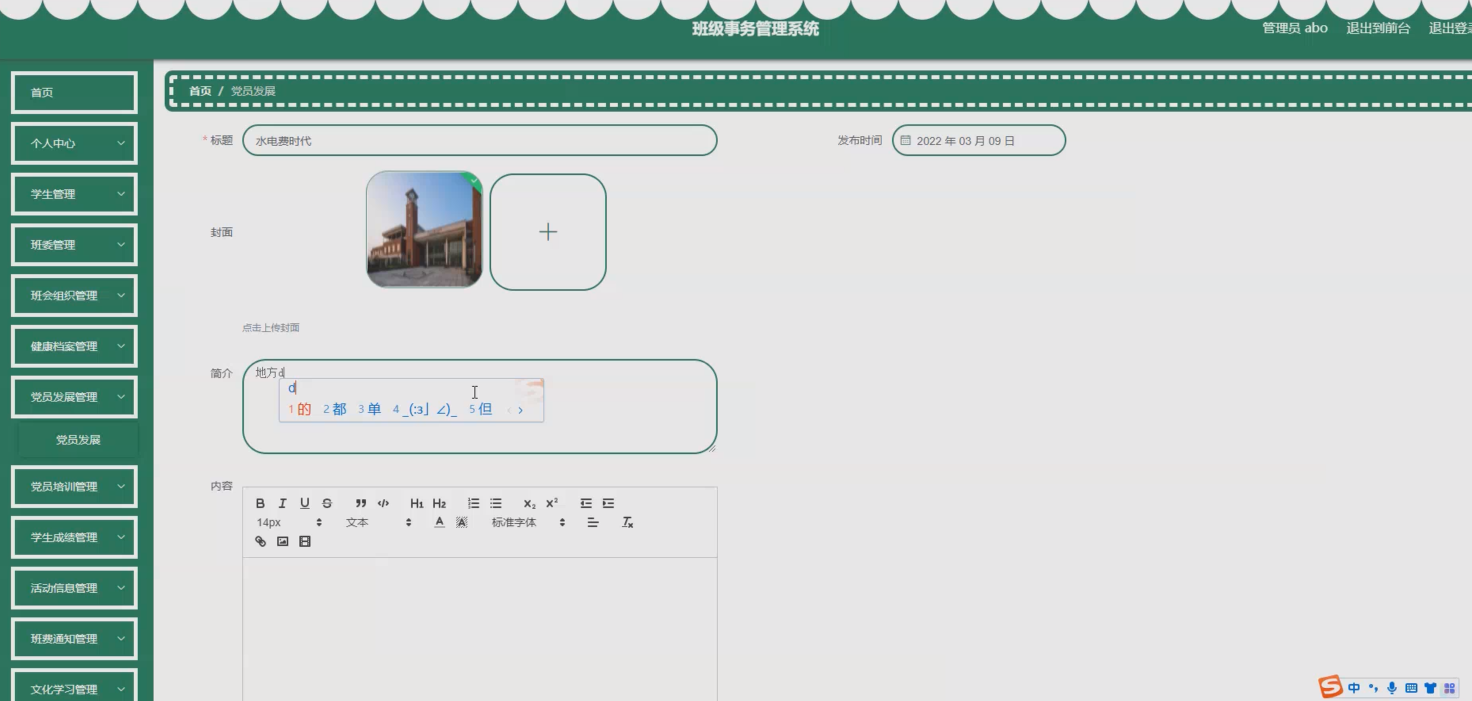Go to next IME candidate page arrow
1472x701 pixels.
[520, 410]
